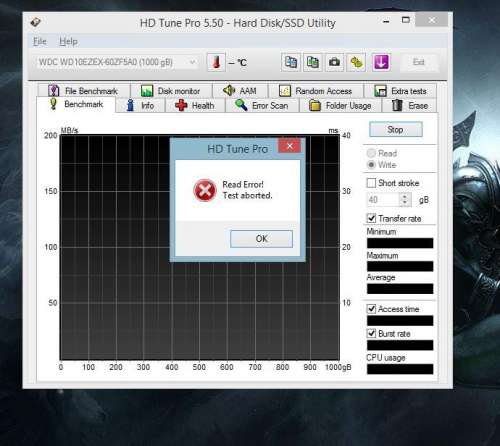Open the File menu
The image size is (500, 446).
point(40,42)
